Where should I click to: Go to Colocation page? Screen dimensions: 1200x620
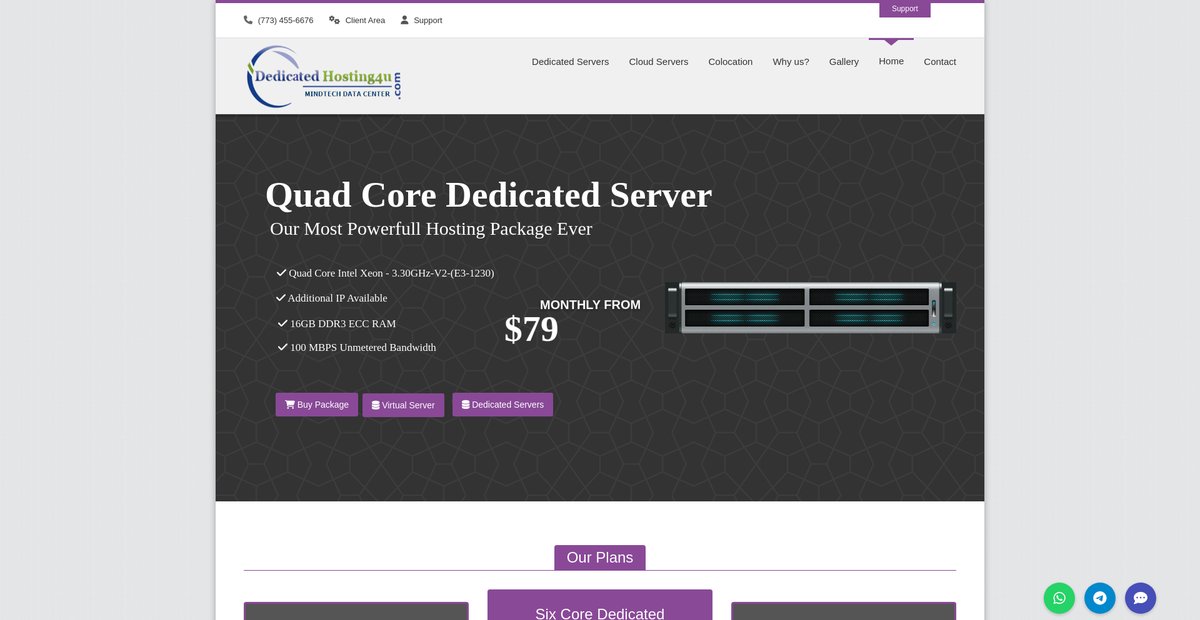[730, 62]
